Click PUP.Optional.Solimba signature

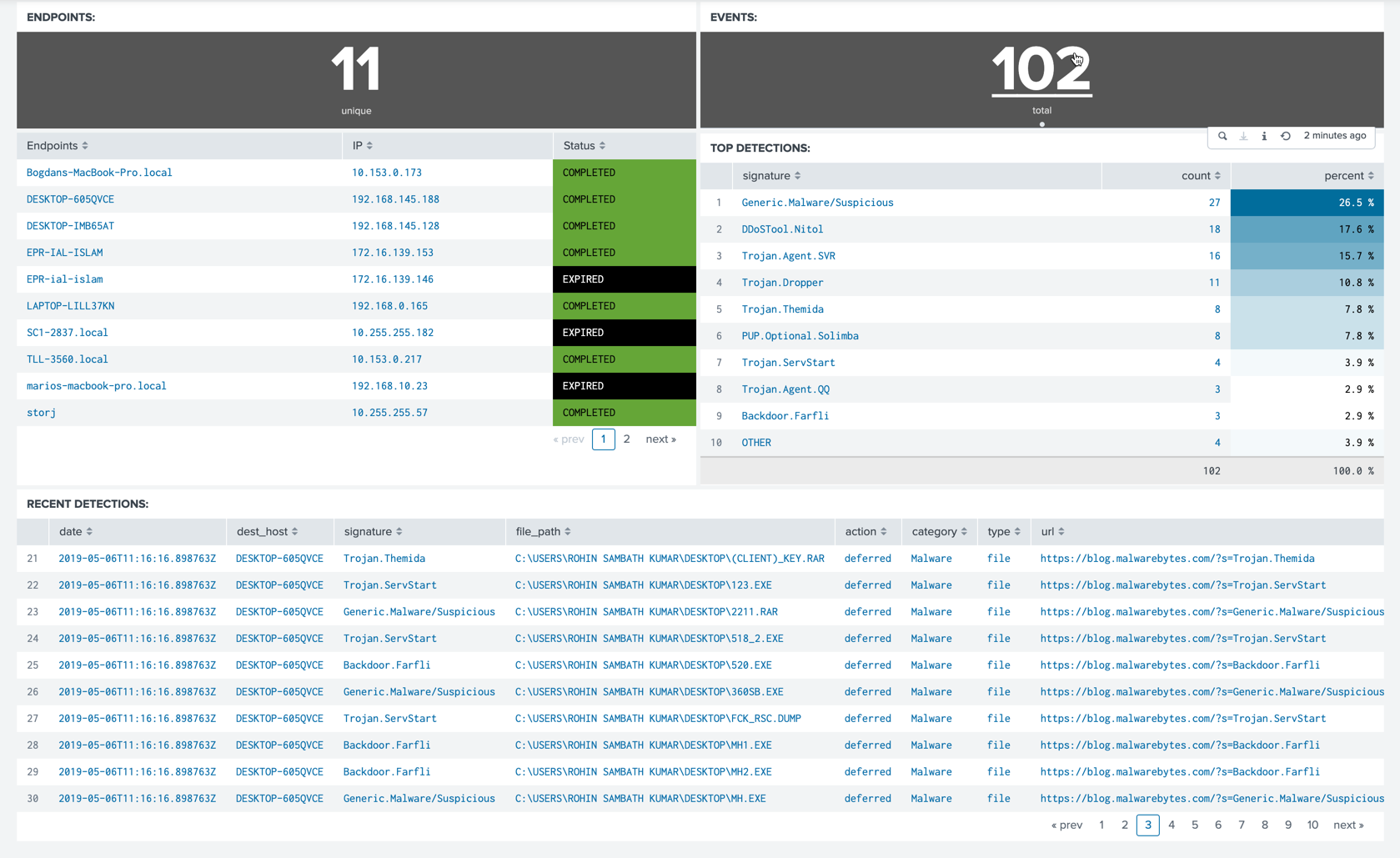coord(800,336)
